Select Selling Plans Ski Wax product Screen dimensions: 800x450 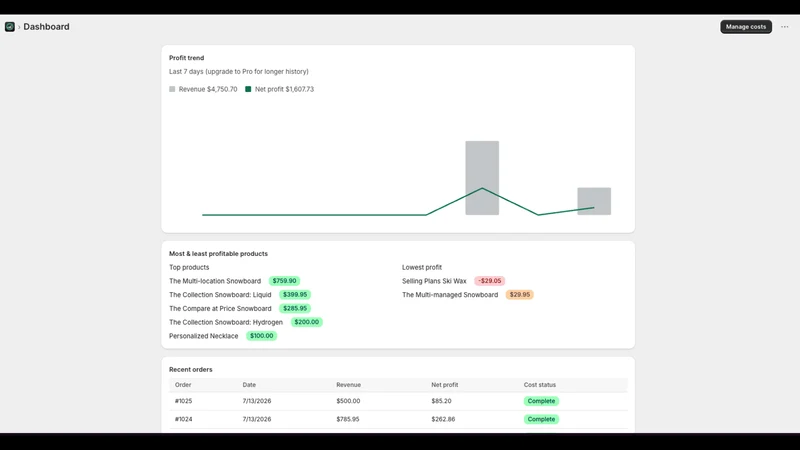click(x=434, y=281)
